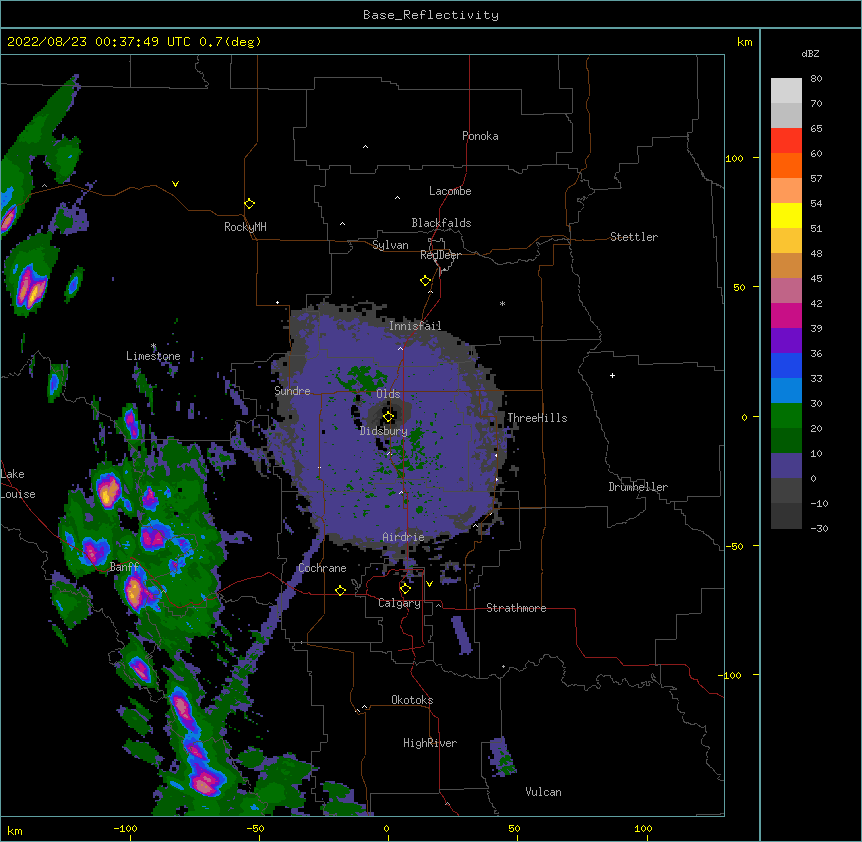Click the Drumheller city label
Viewport: 862px width, 842px height.
638,487
